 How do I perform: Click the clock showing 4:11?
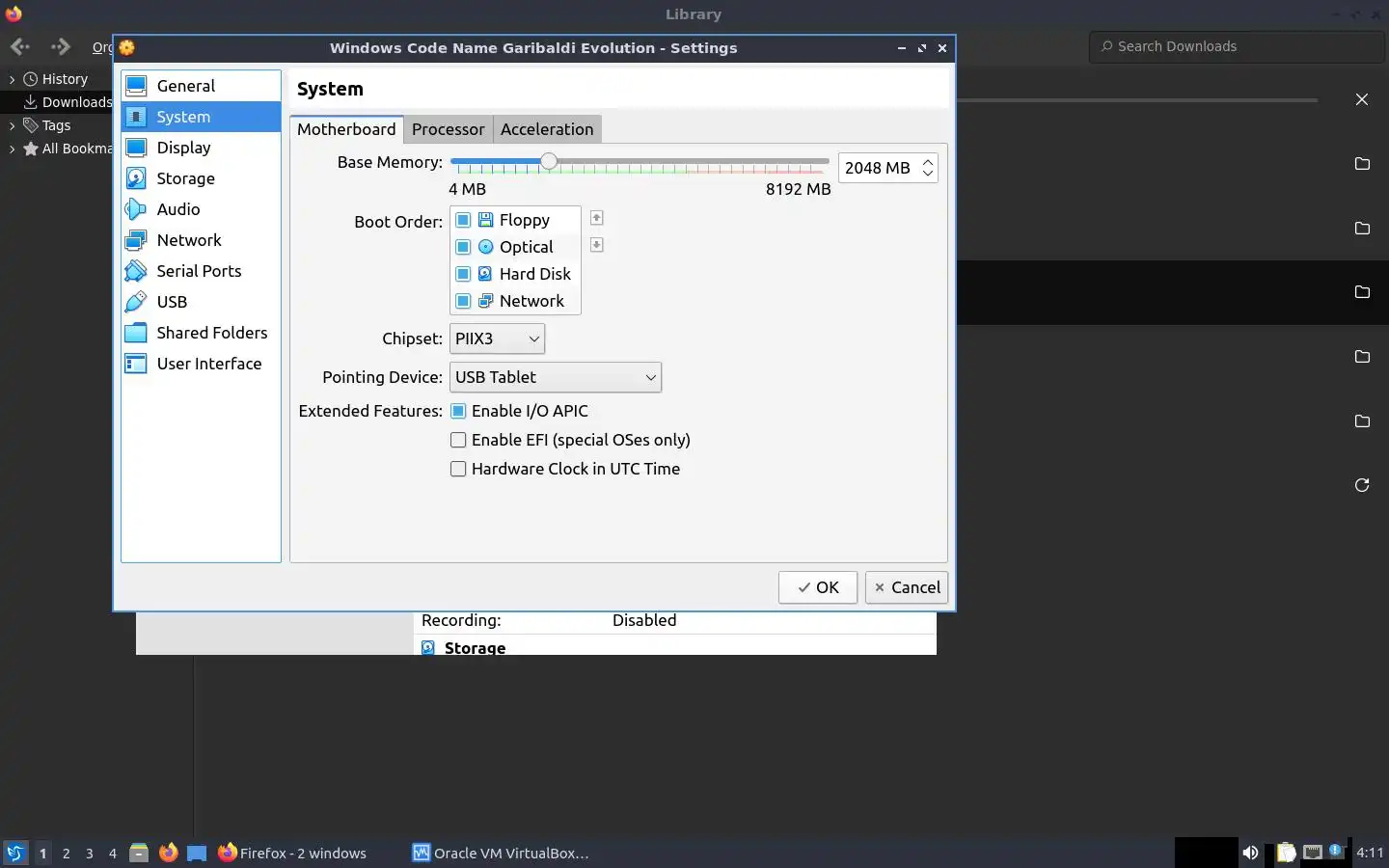[x=1370, y=853]
